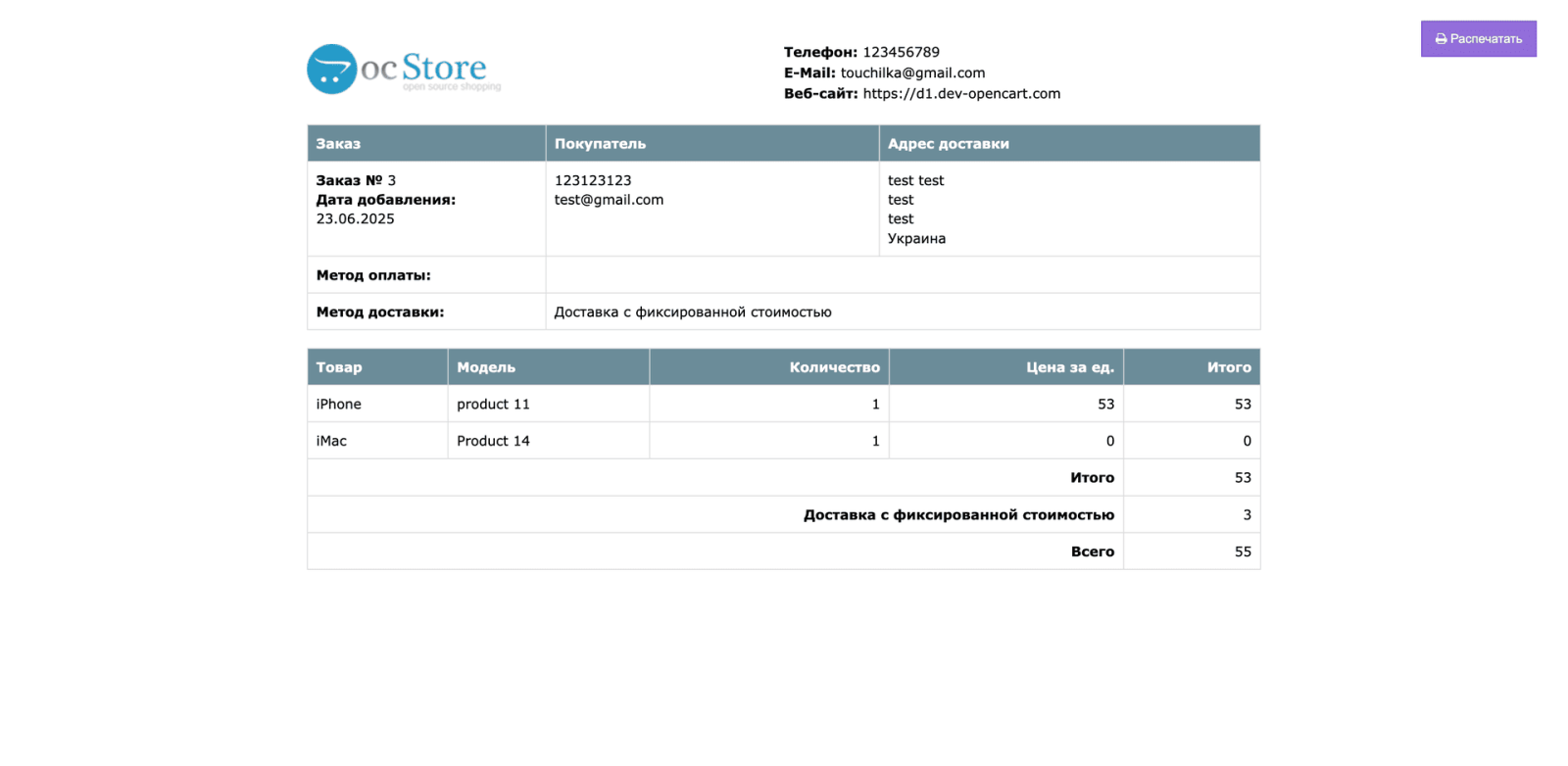Click the Итого subtotal label
Image resolution: width=1568 pixels, height=766 pixels.
(1092, 478)
